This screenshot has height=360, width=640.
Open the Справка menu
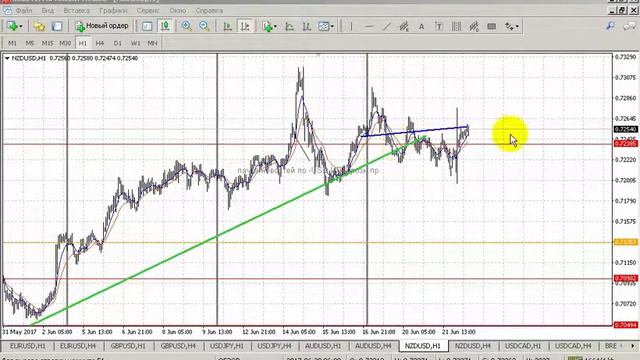[209, 11]
